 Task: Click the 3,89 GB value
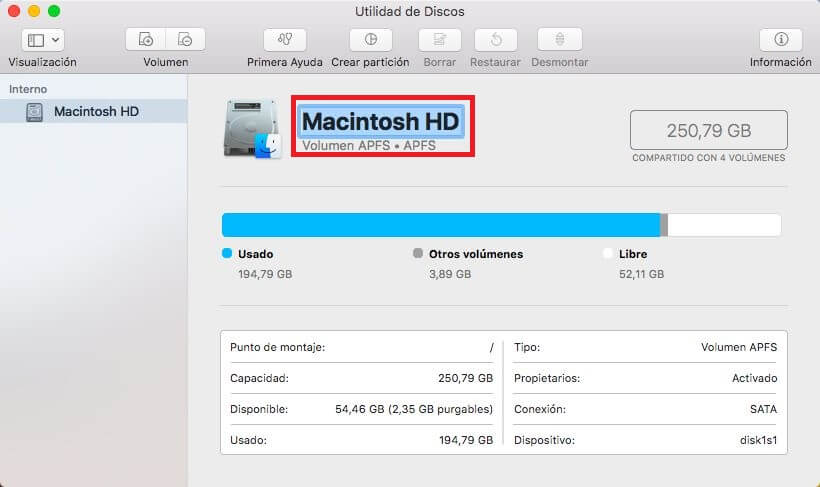[450, 274]
